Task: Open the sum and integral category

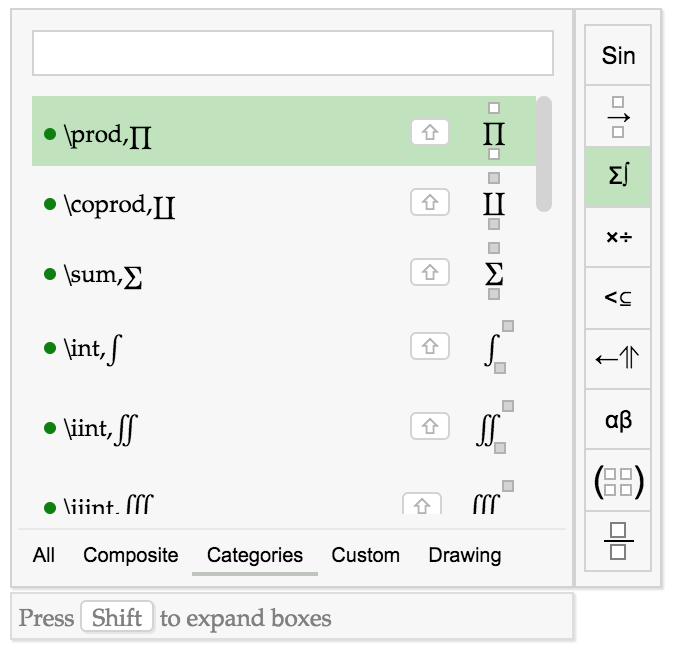Action: point(618,177)
